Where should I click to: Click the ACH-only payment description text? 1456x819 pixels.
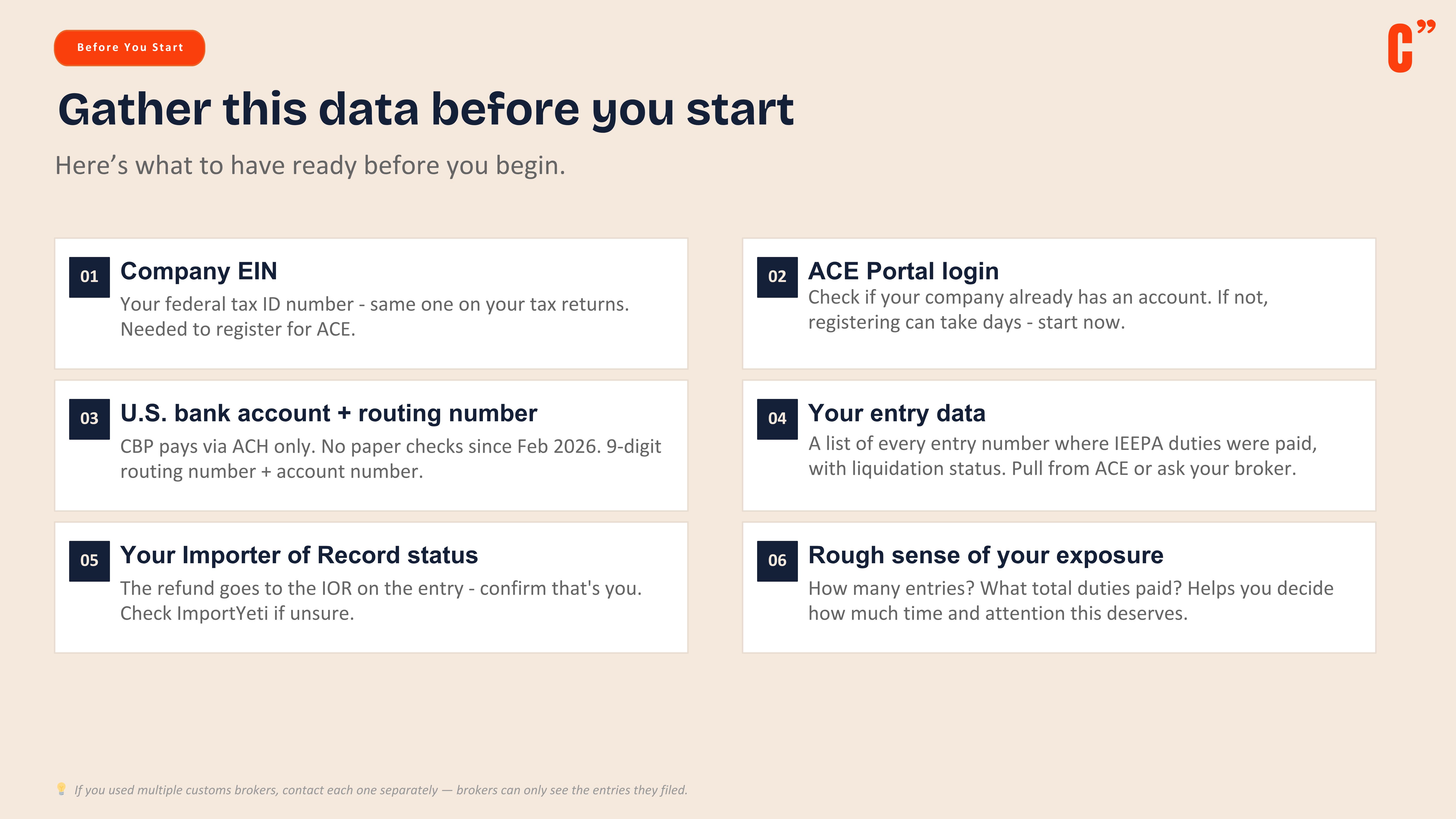tap(390, 459)
